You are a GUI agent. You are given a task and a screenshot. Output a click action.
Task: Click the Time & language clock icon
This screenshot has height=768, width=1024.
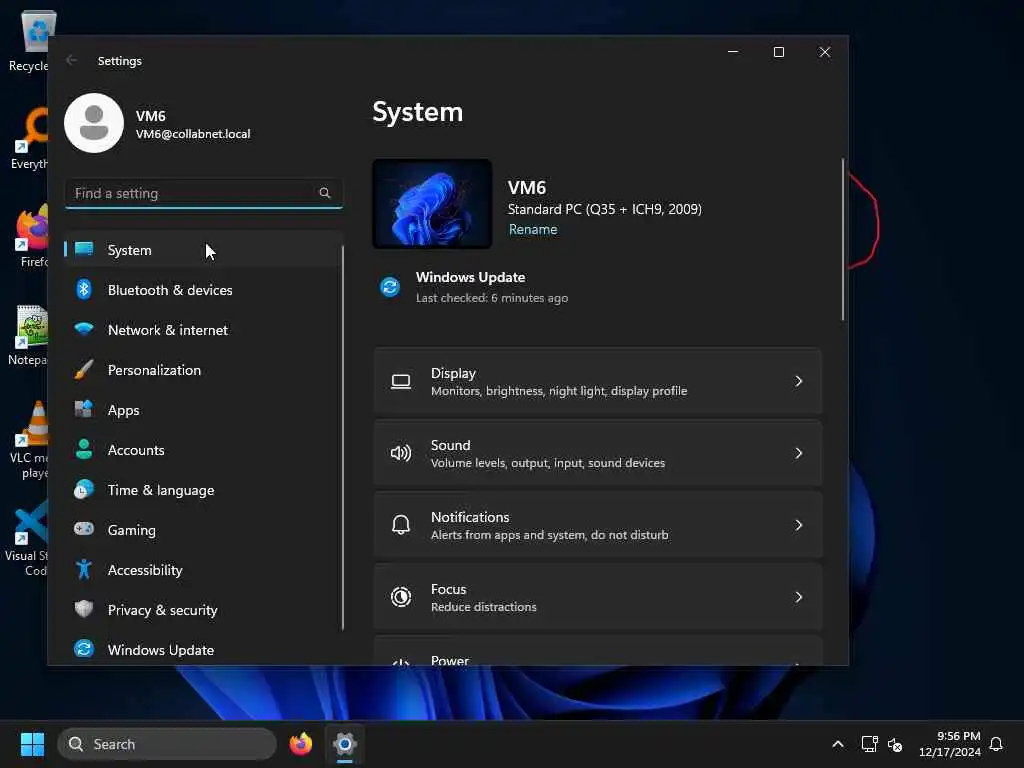[x=84, y=489]
